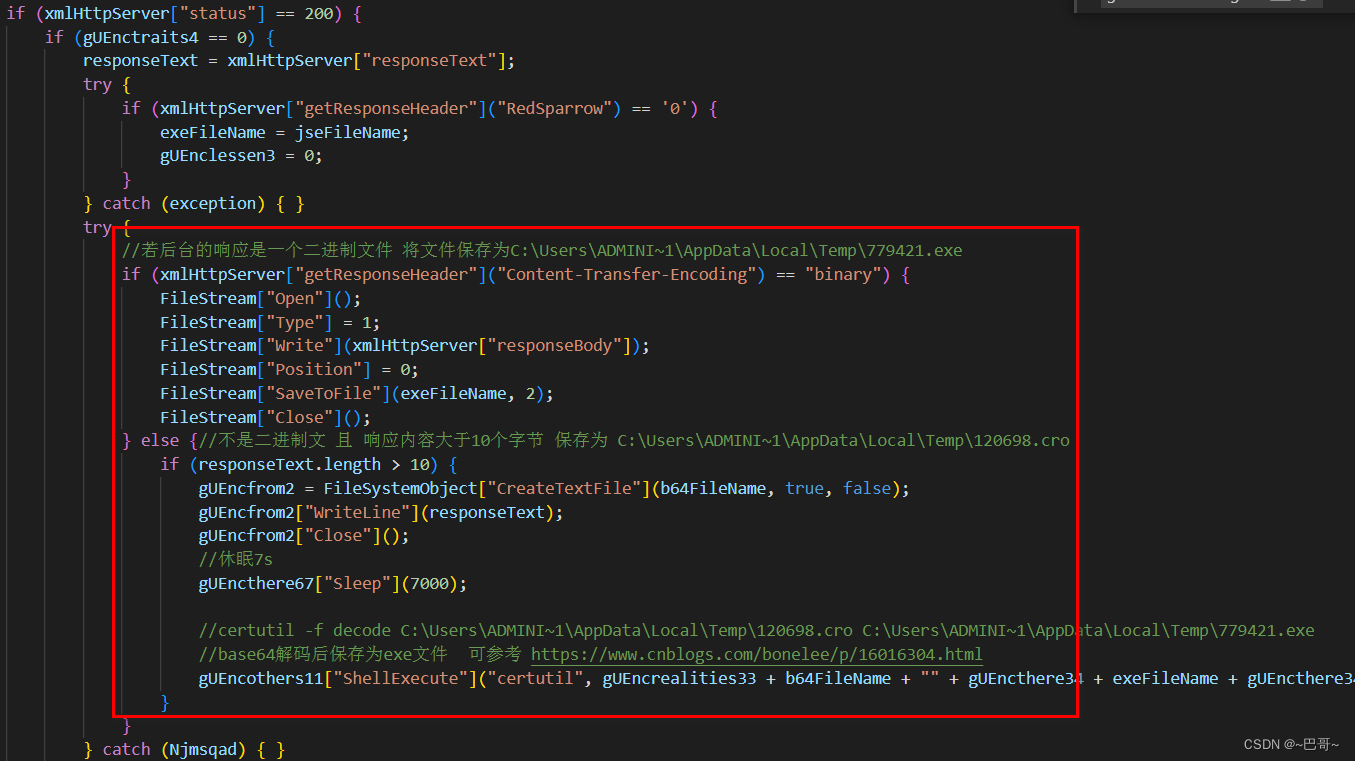Click the comment mentioning 779421.exe binary save
This screenshot has height=761, width=1355.
[542, 250]
